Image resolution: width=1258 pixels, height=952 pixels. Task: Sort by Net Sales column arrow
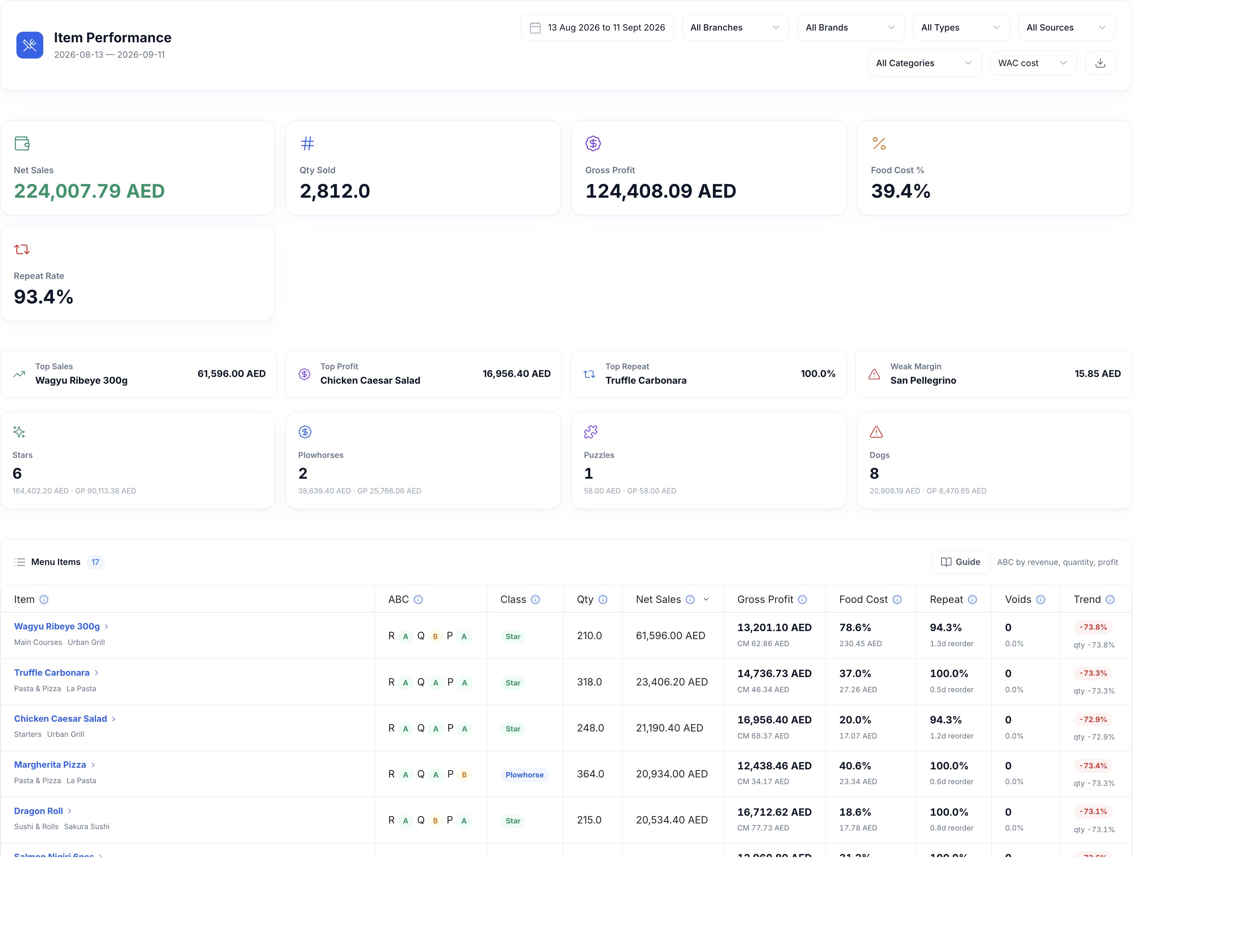tap(706, 600)
